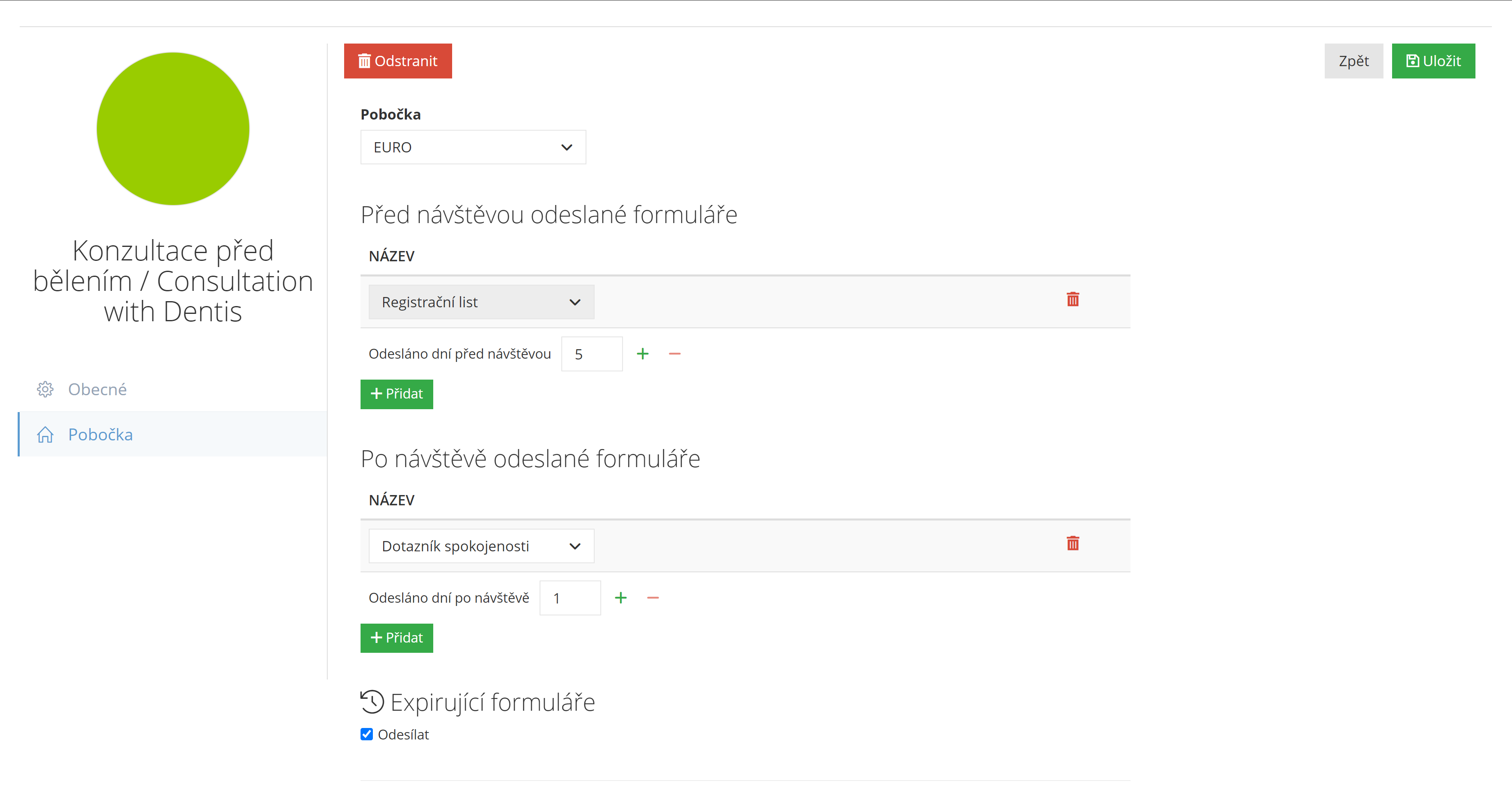Add a form under Po návštěvě section

397,638
